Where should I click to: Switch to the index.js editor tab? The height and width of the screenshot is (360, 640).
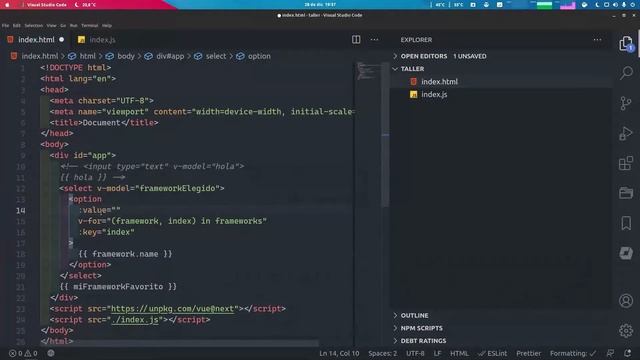coord(102,40)
